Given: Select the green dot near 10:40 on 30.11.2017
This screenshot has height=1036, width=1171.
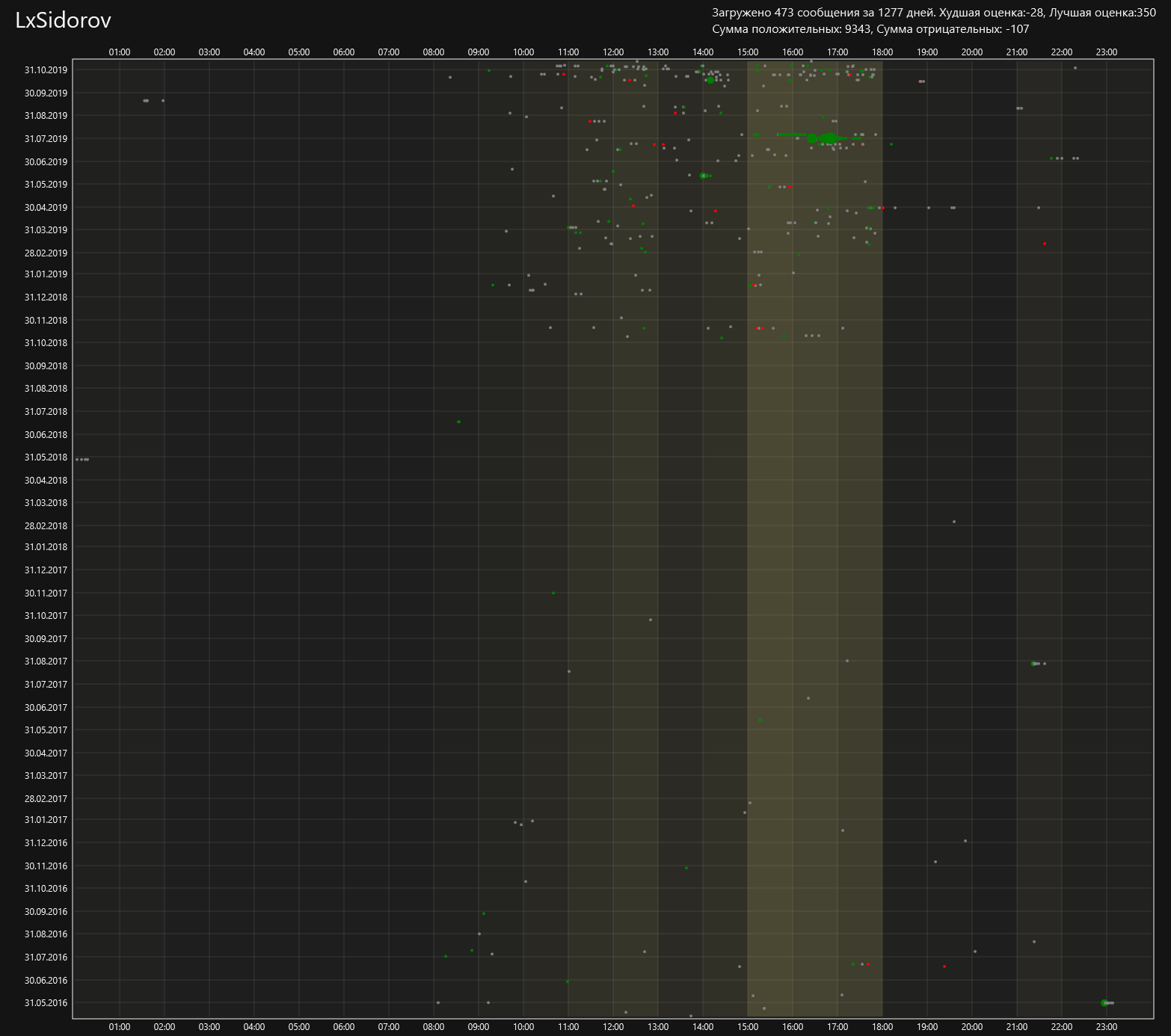Looking at the screenshot, I should pos(553,593).
